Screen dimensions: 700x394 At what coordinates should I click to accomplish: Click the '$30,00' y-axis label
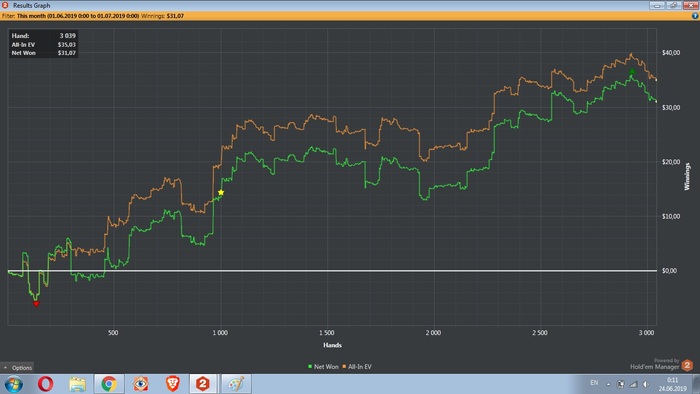pos(671,108)
